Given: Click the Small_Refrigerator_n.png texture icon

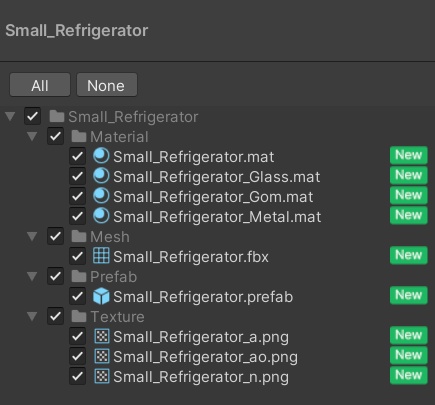Looking at the screenshot, I should 102,376.
